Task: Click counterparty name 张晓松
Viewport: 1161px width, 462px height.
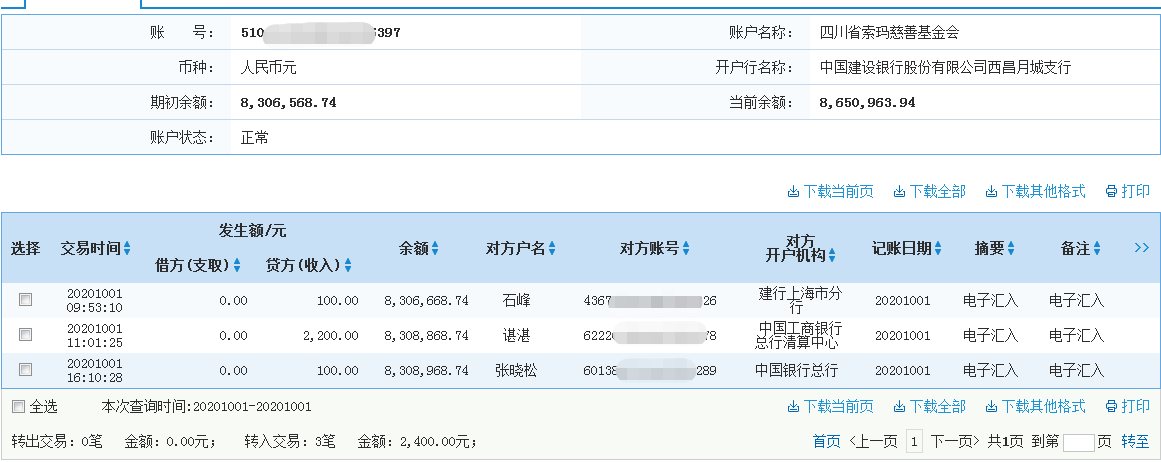Action: pos(516,370)
